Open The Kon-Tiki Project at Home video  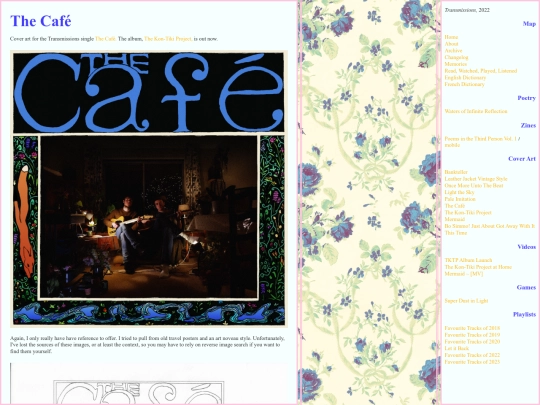click(x=478, y=267)
